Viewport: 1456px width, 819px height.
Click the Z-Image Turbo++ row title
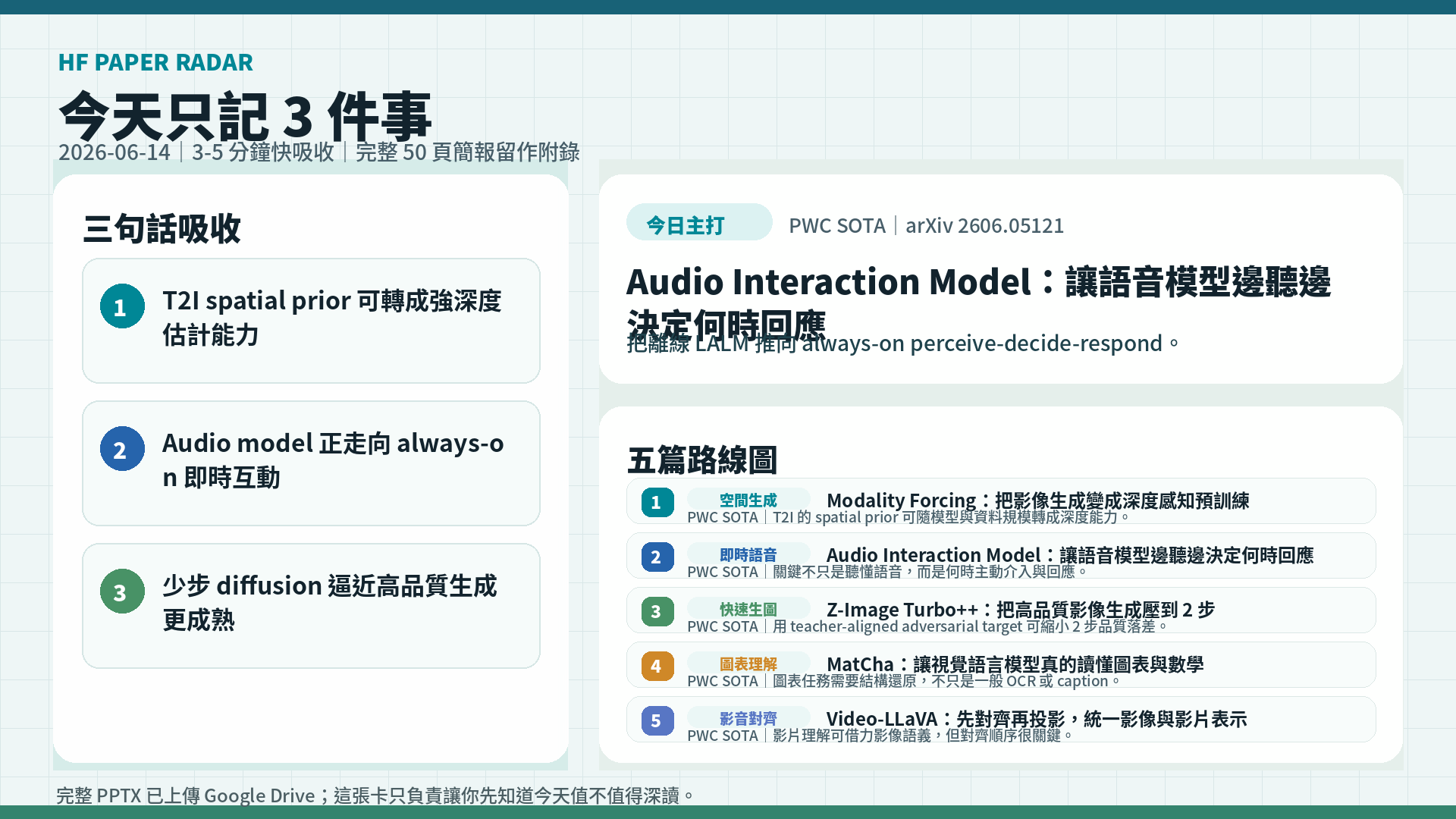coord(1021,610)
